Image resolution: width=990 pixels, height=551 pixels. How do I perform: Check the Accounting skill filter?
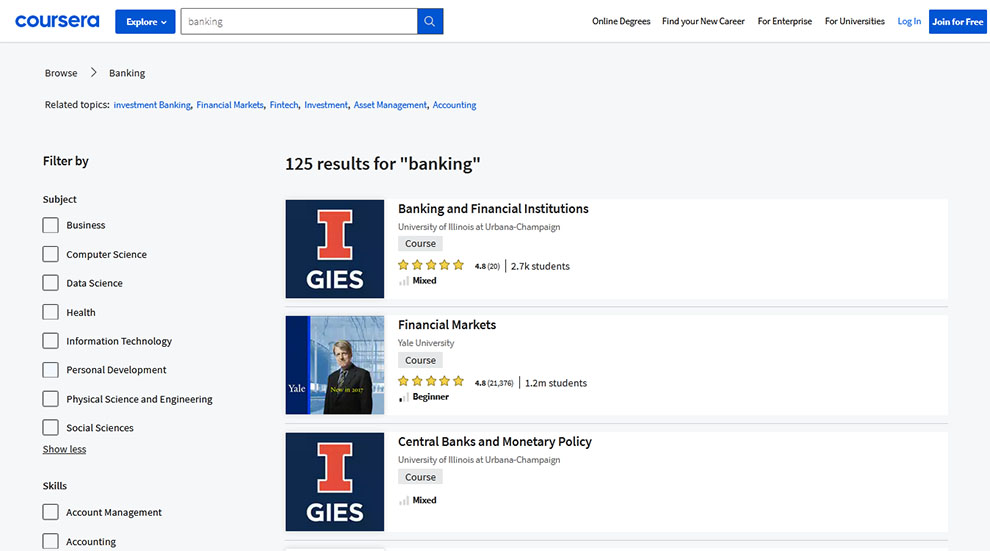click(51, 542)
